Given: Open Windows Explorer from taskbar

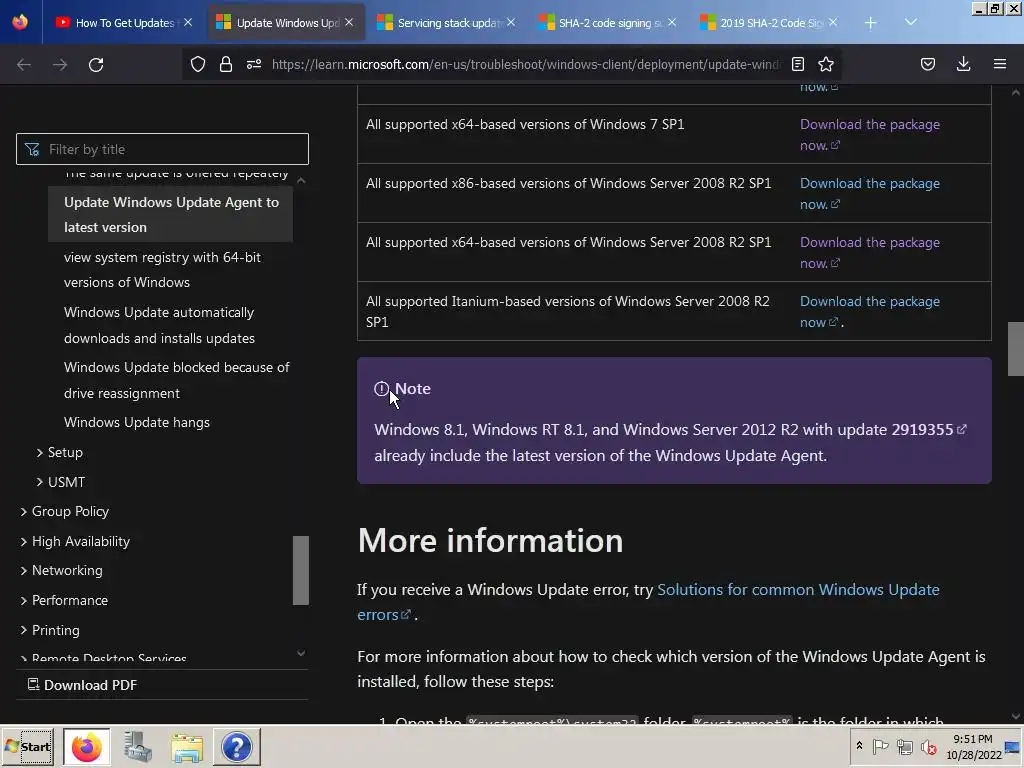Looking at the screenshot, I should tap(187, 746).
